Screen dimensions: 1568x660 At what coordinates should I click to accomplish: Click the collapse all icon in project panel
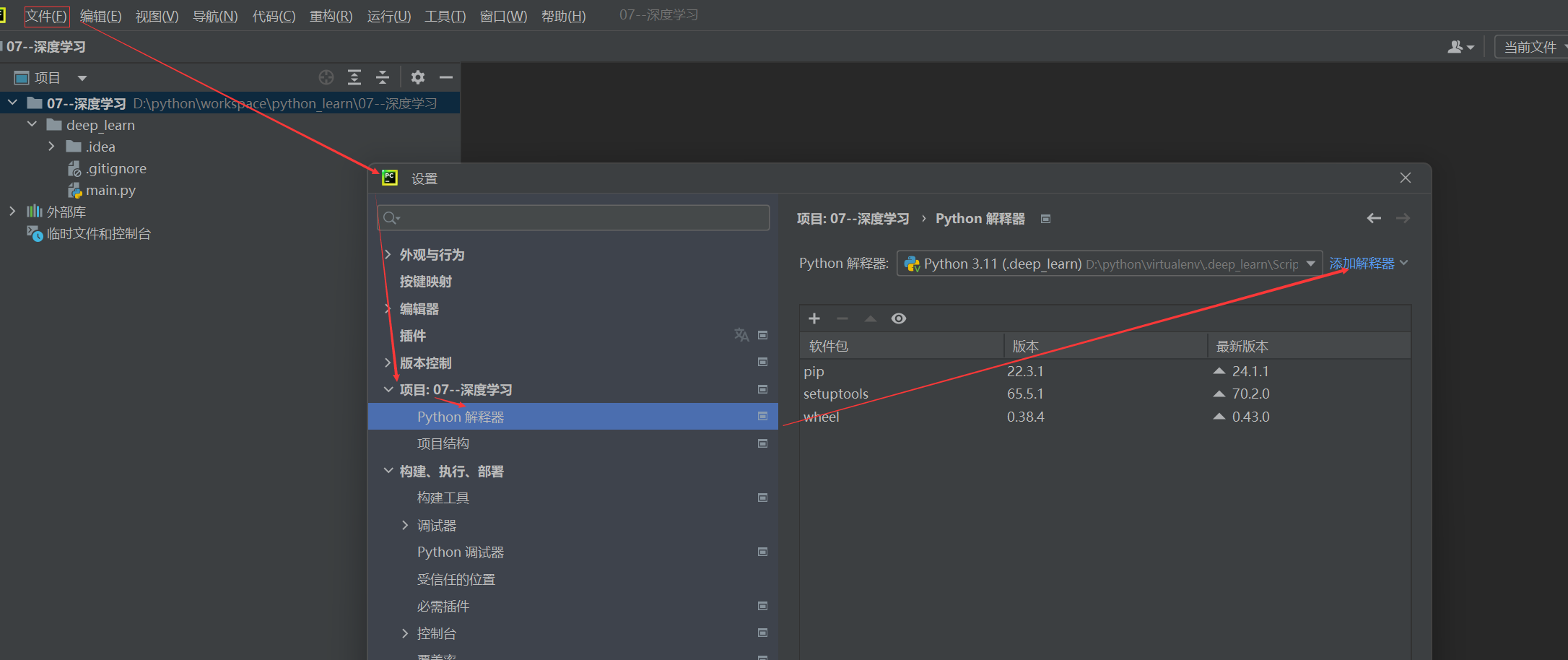pyautogui.click(x=383, y=77)
